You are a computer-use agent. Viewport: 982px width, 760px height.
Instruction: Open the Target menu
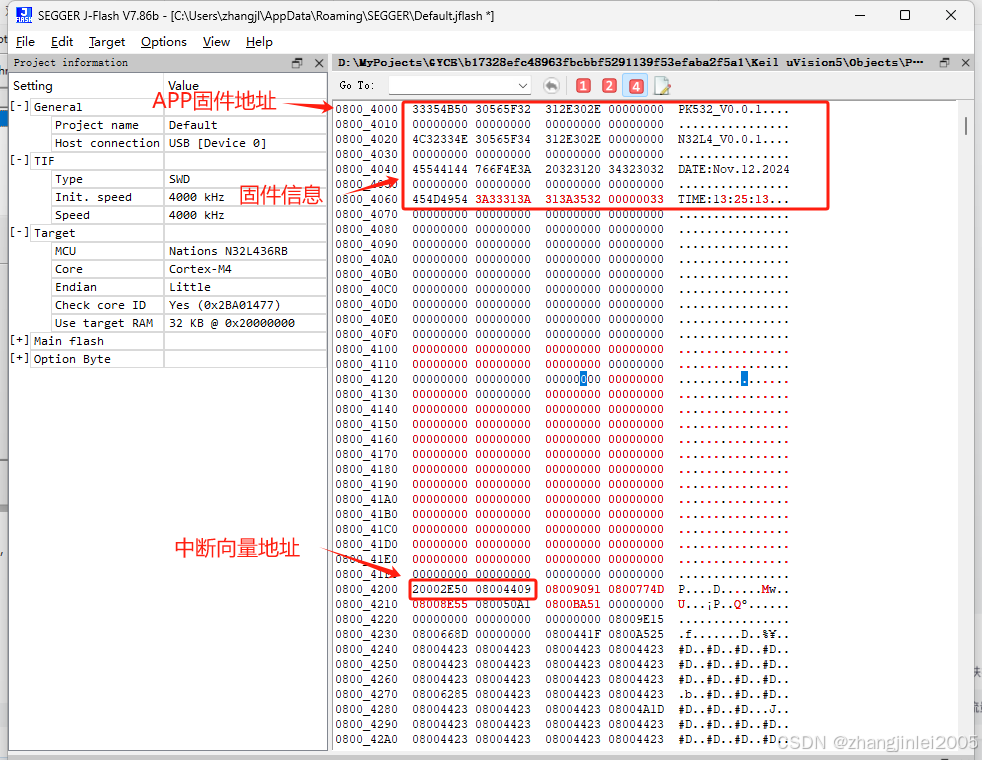coord(107,42)
